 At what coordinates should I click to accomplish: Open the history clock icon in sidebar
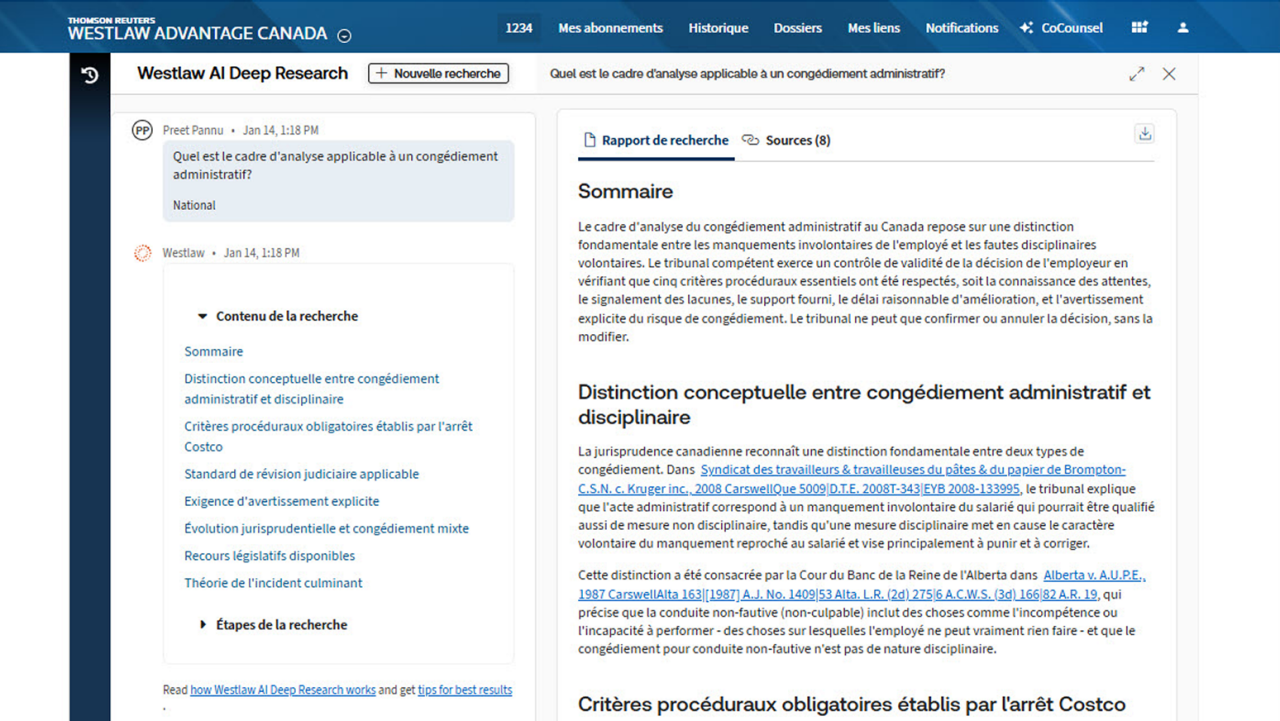tap(89, 76)
